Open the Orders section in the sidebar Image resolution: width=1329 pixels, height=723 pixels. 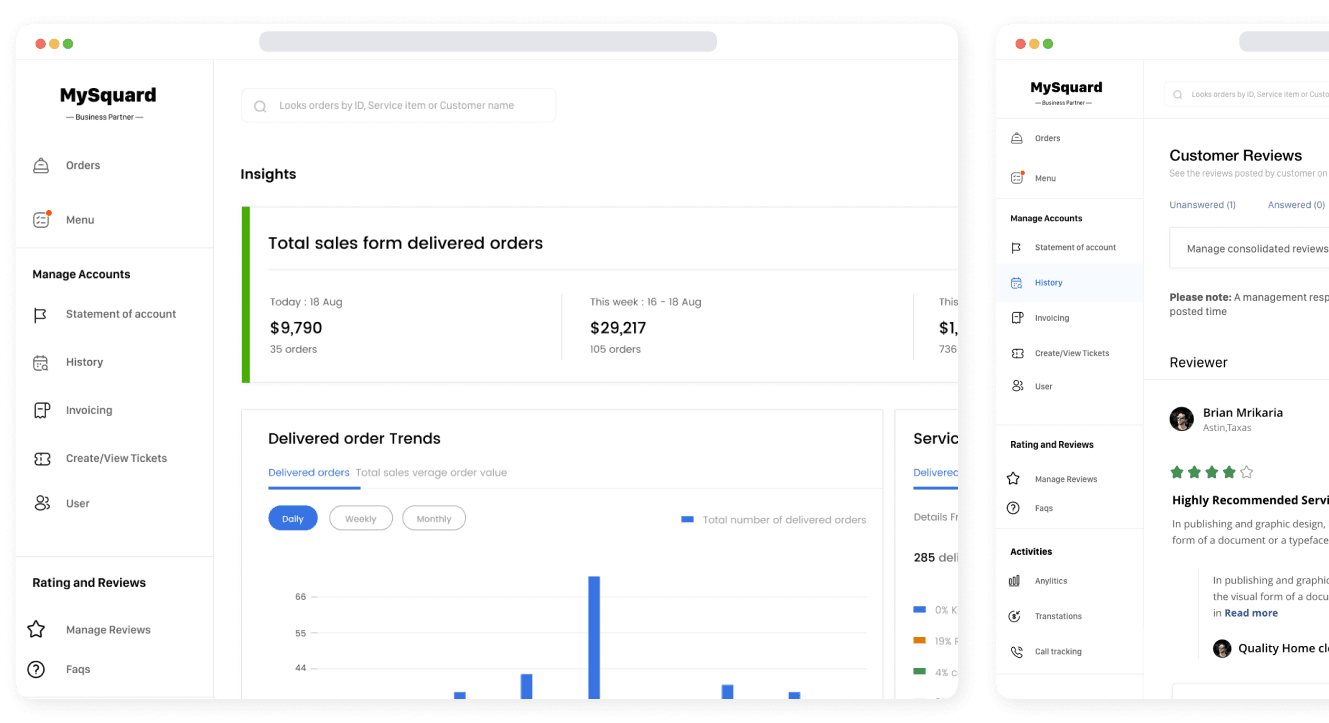[x=40, y=165]
